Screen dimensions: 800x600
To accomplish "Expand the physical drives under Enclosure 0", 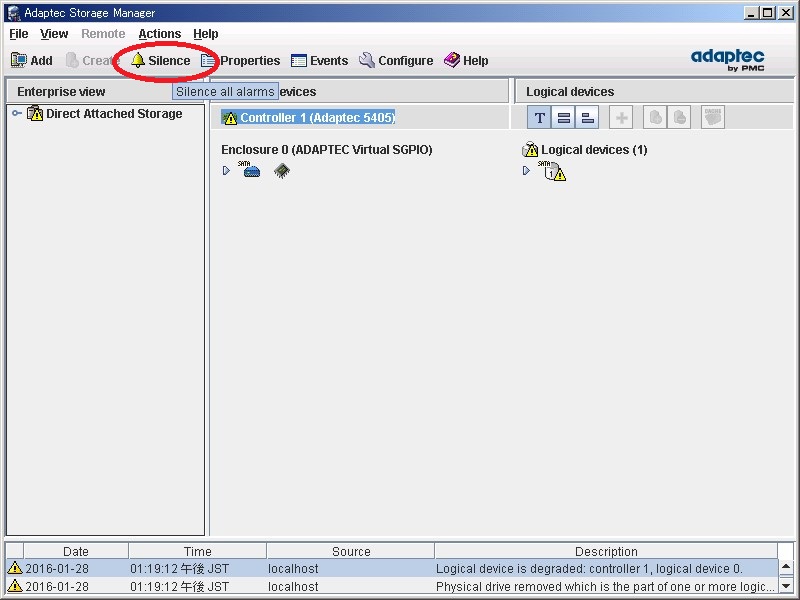I will 227,171.
